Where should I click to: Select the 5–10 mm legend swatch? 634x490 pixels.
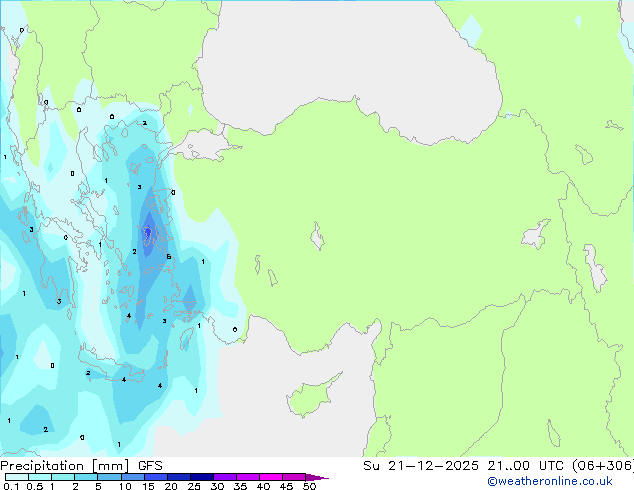(109, 477)
